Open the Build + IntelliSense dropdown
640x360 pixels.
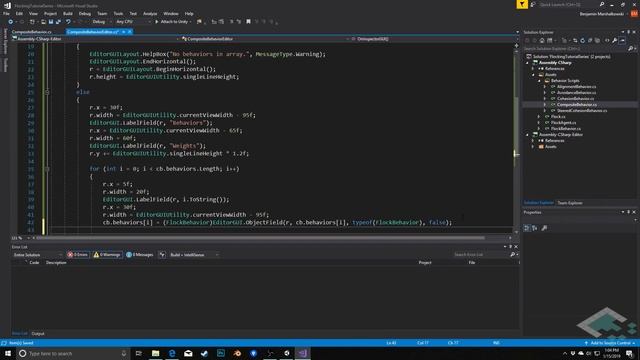click(x=194, y=255)
